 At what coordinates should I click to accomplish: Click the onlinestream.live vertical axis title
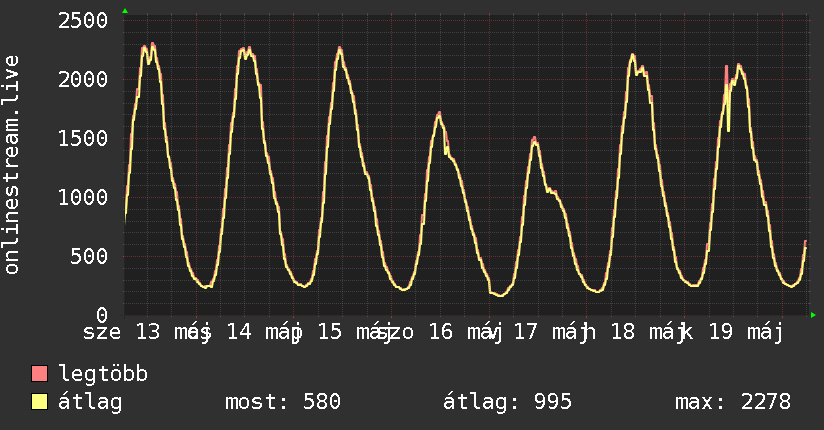point(11,165)
